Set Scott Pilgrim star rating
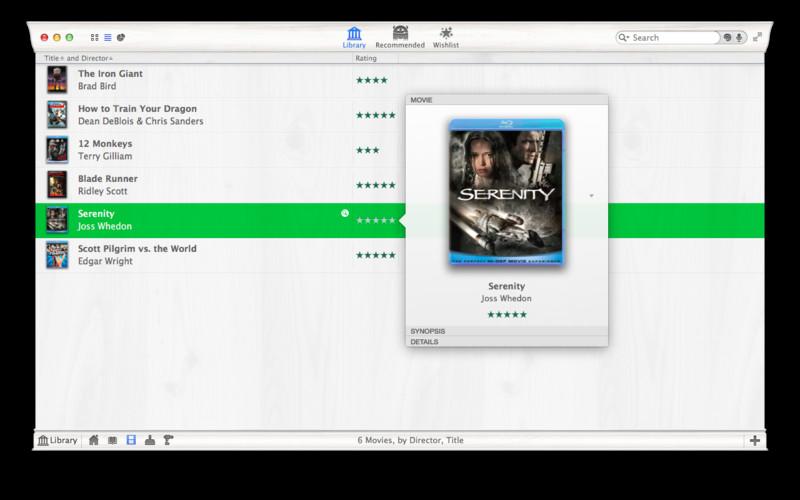Viewport: 800px width, 500px height. (x=376, y=255)
